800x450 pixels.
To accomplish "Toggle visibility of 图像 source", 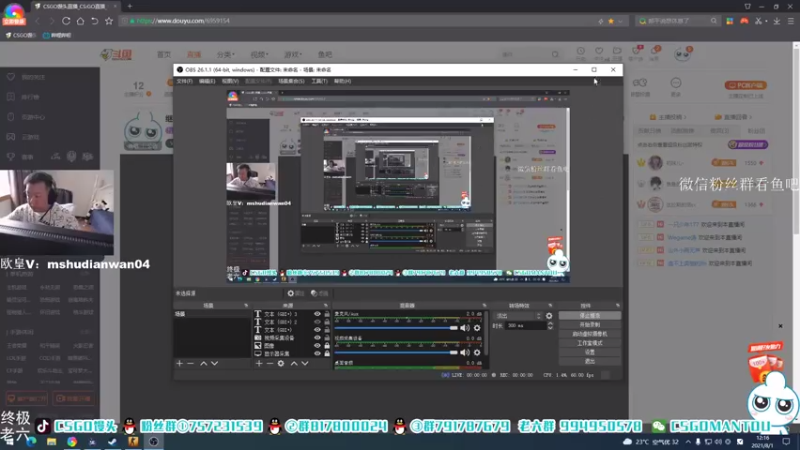I will [x=317, y=345].
